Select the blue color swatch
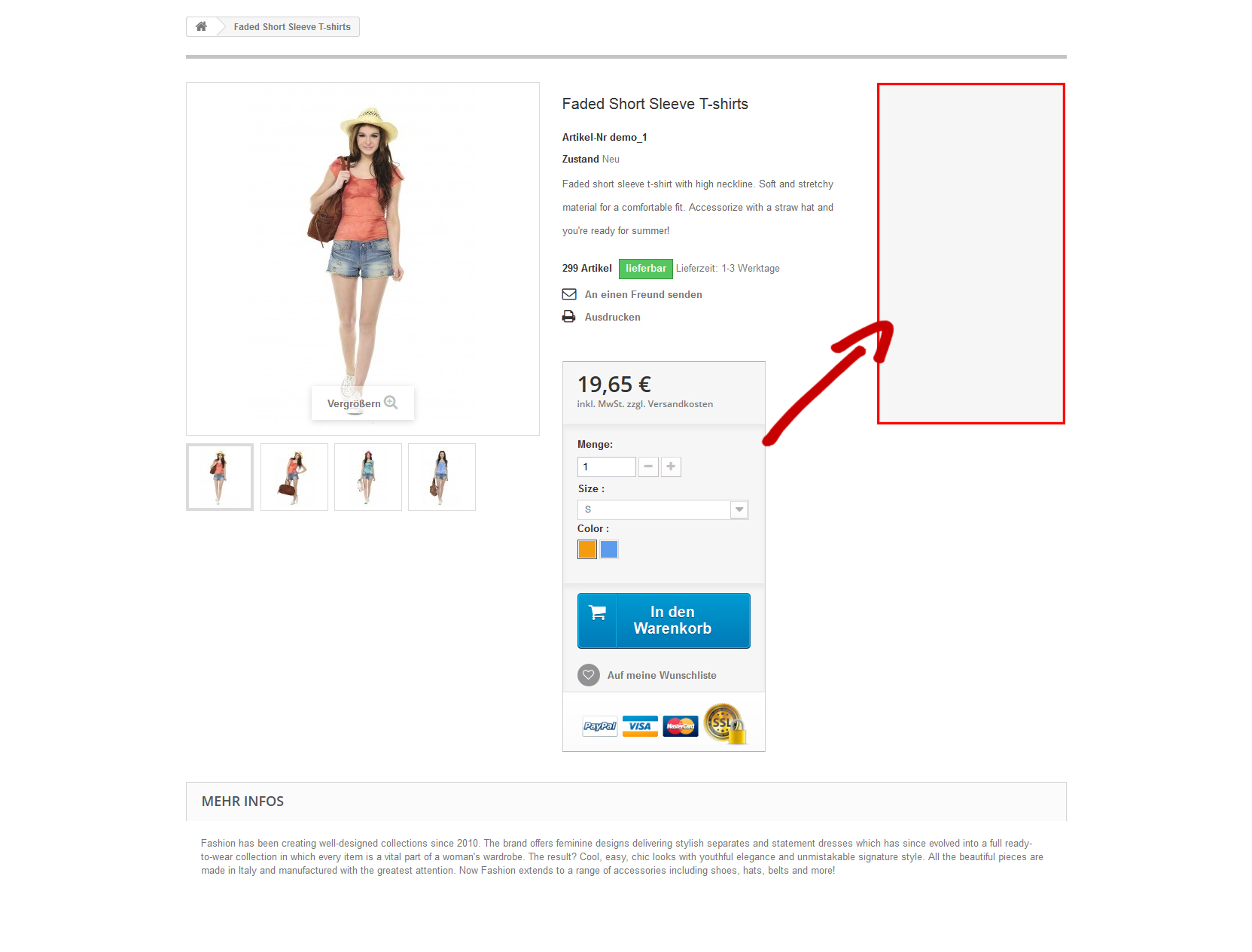 point(609,549)
